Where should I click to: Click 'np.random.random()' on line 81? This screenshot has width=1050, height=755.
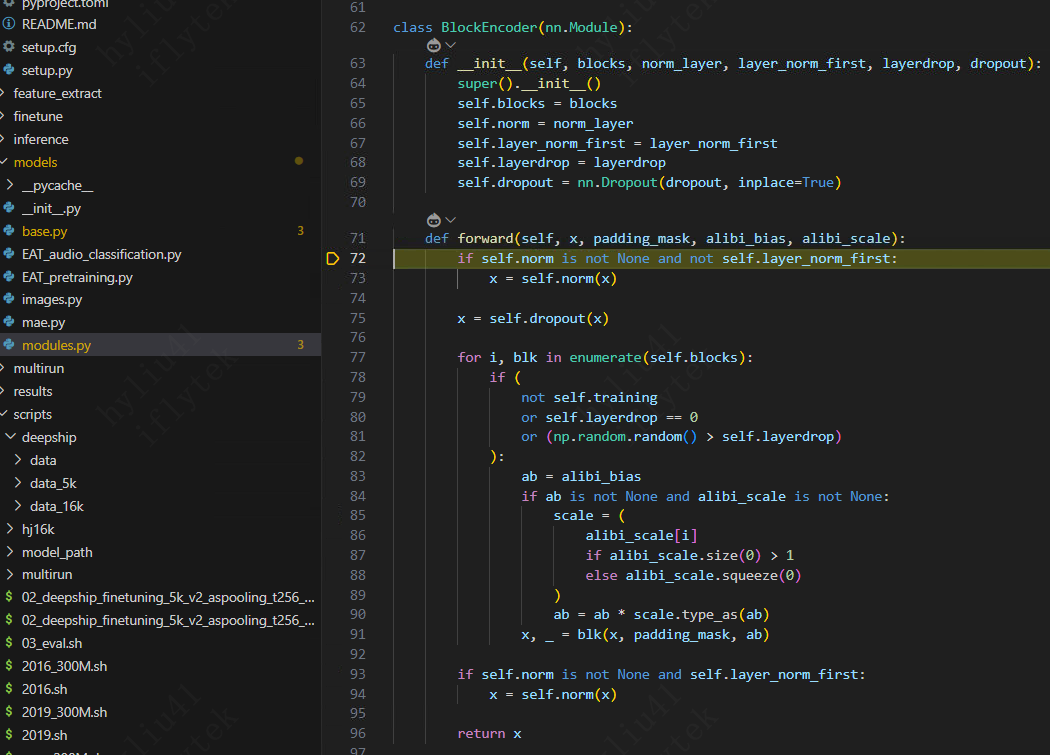625,436
